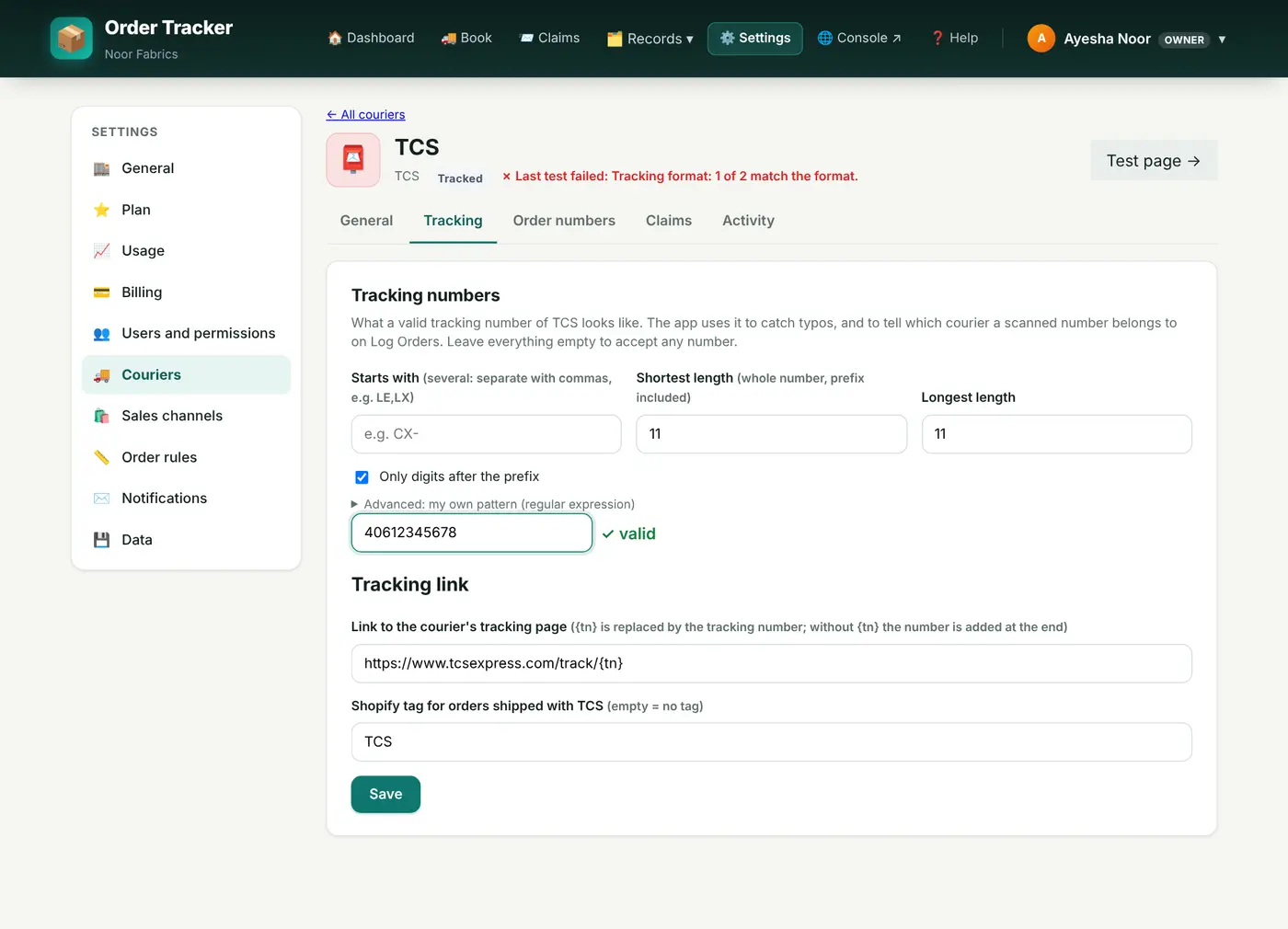This screenshot has height=929, width=1288.
Task: Click the Console globe icon
Action: (x=825, y=38)
